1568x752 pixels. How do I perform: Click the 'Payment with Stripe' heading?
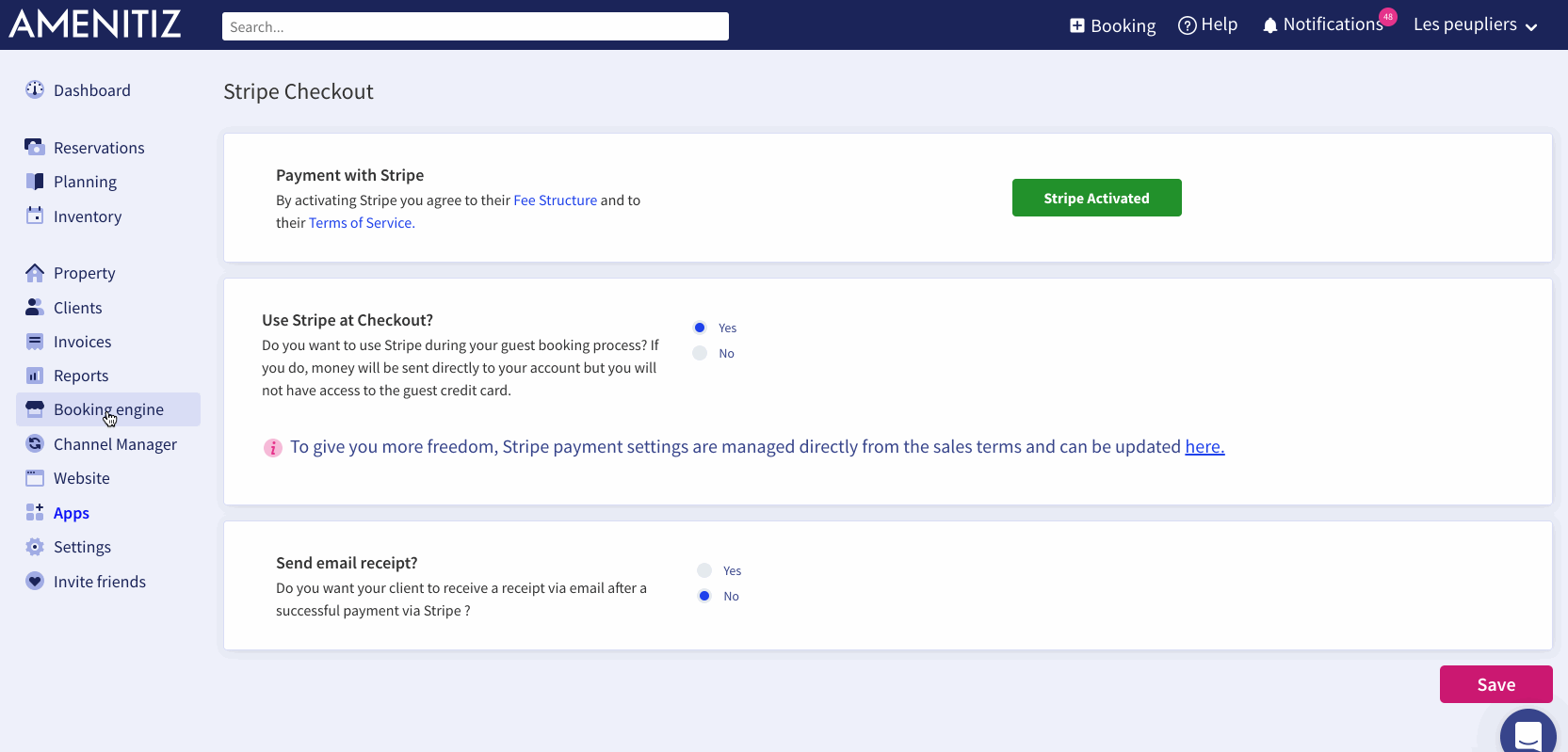(x=349, y=175)
